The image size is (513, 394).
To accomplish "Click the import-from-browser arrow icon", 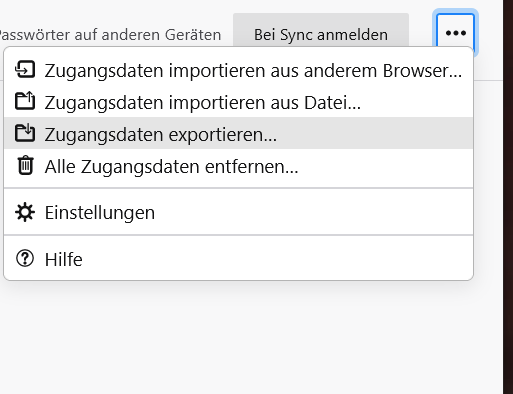I will click(25, 70).
